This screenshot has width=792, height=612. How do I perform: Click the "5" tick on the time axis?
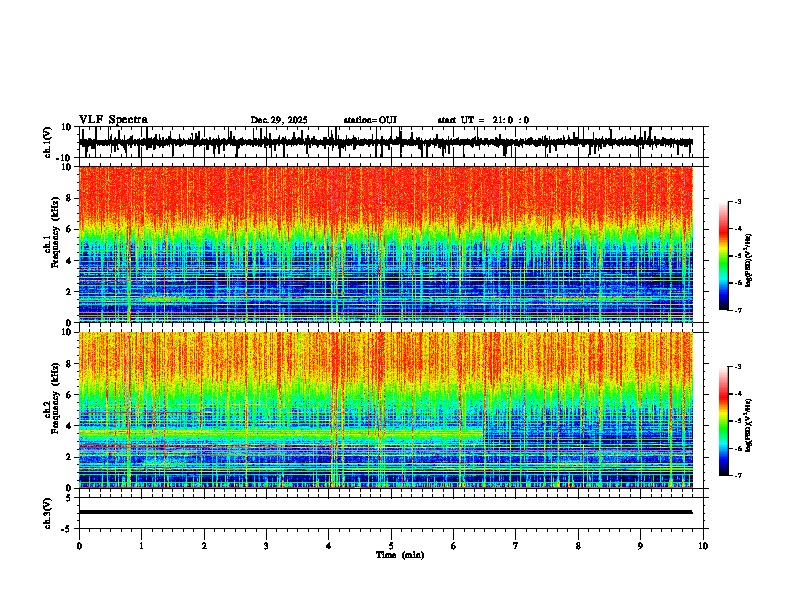coord(391,546)
